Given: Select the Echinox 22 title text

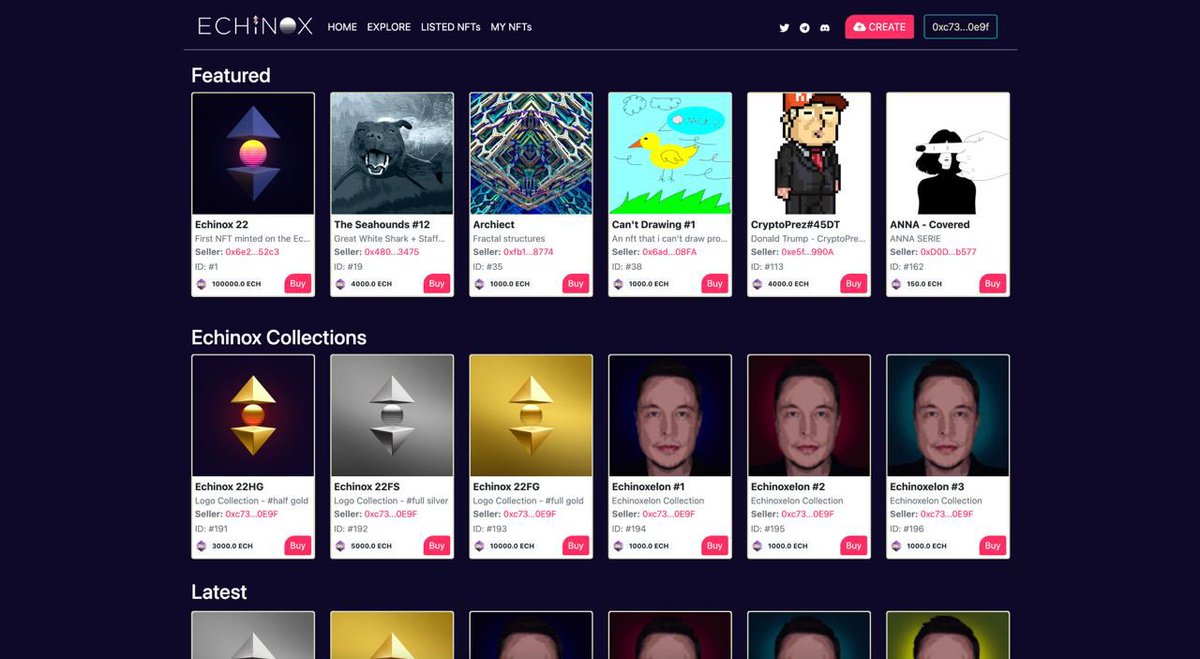Looking at the screenshot, I should click(222, 225).
